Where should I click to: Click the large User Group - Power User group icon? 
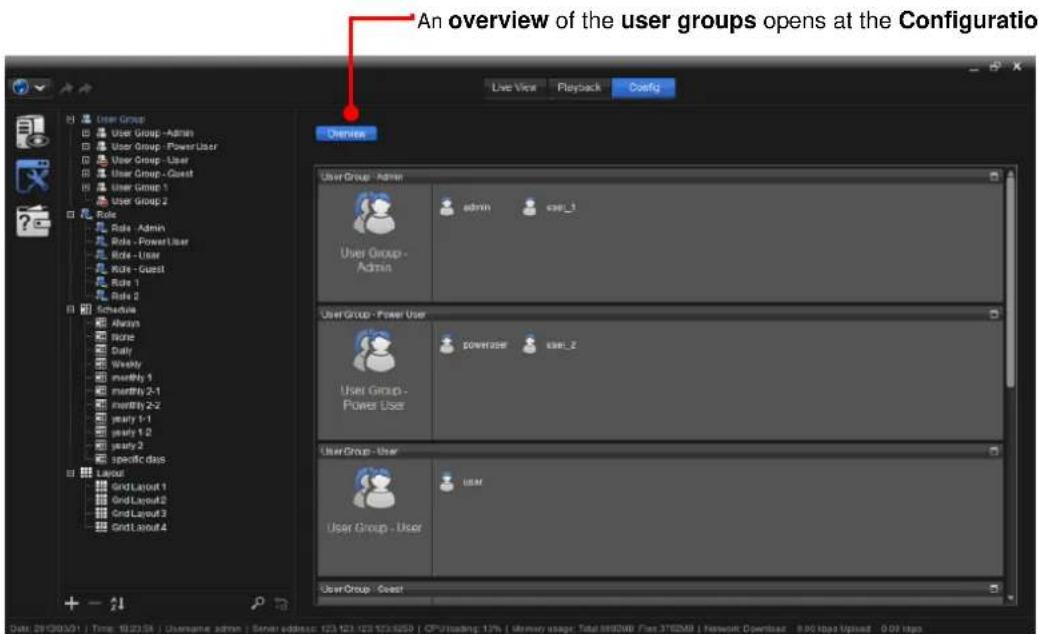[374, 350]
